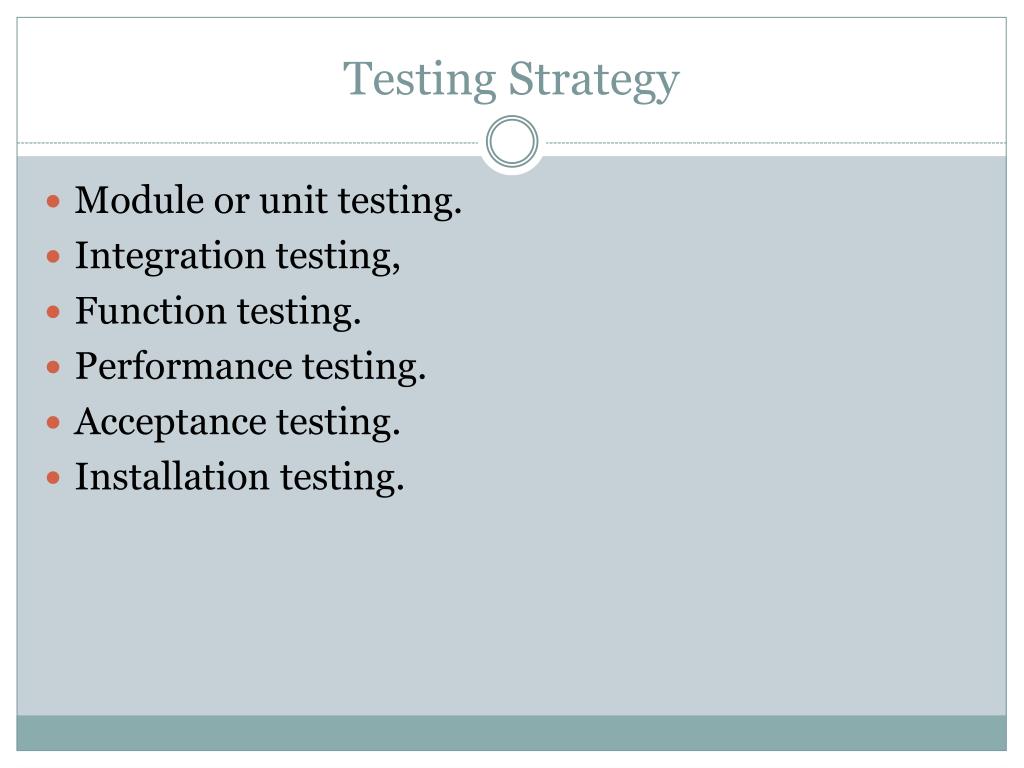Select the Integration testing line

238,256
